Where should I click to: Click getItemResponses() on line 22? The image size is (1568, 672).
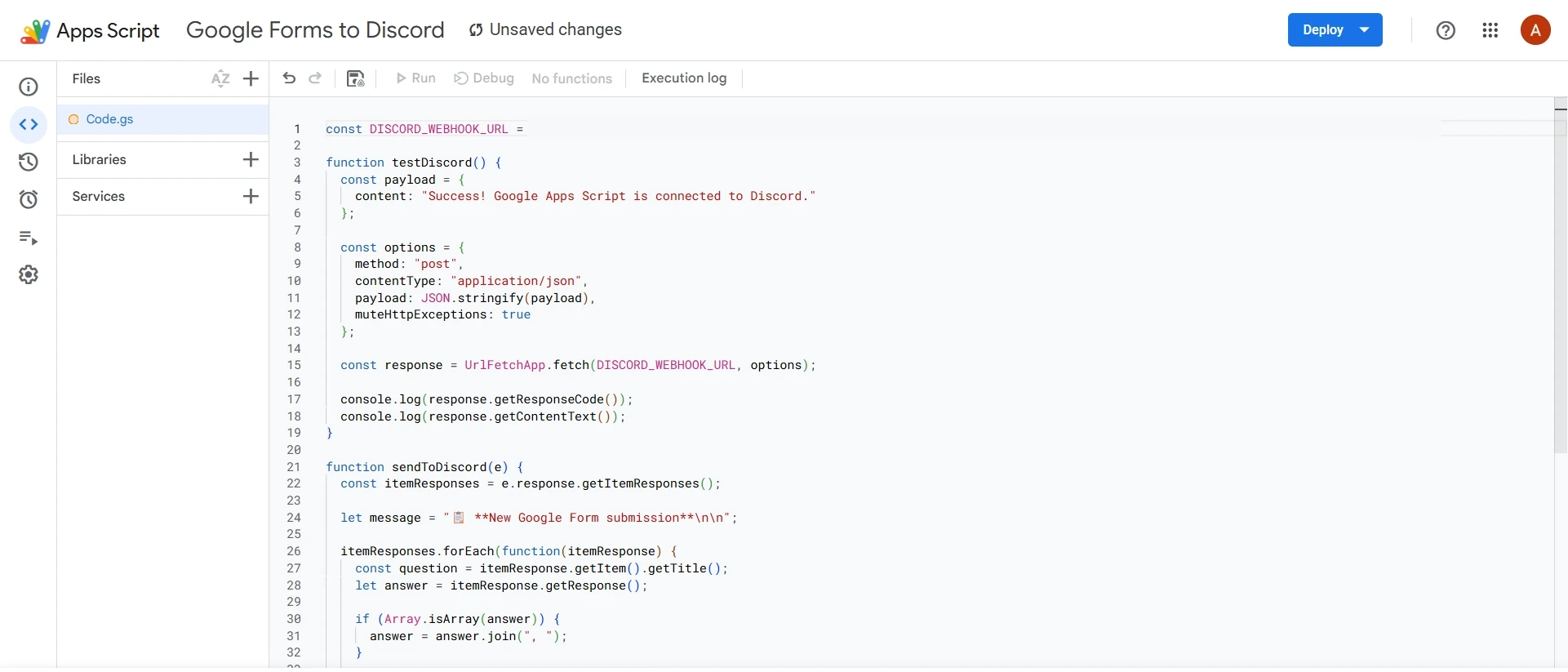[x=647, y=483]
